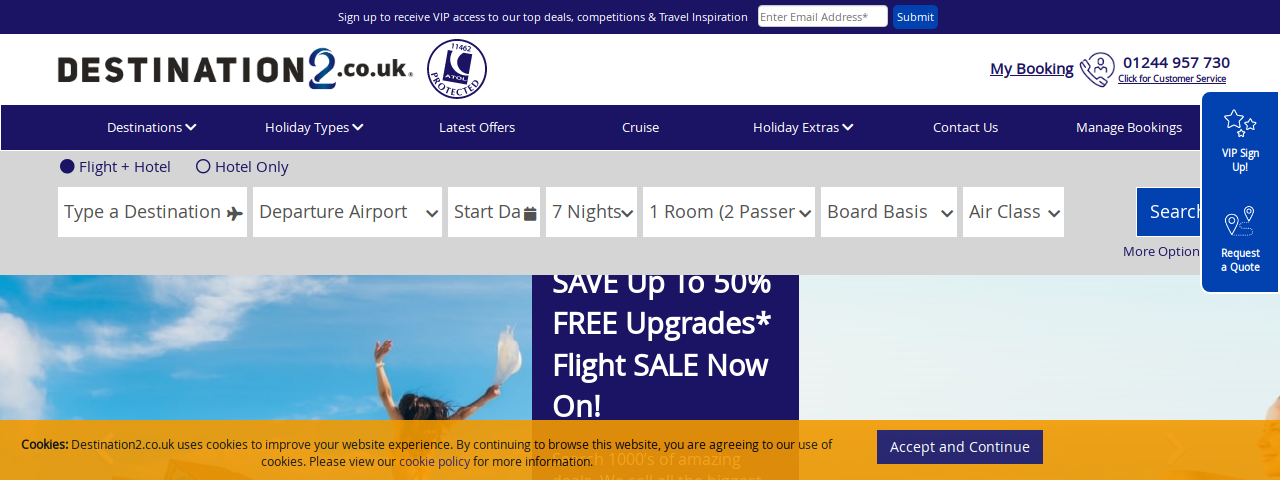Image resolution: width=1280 pixels, height=480 pixels.
Task: Click the ATOL Protected badge icon
Action: pyautogui.click(x=457, y=69)
